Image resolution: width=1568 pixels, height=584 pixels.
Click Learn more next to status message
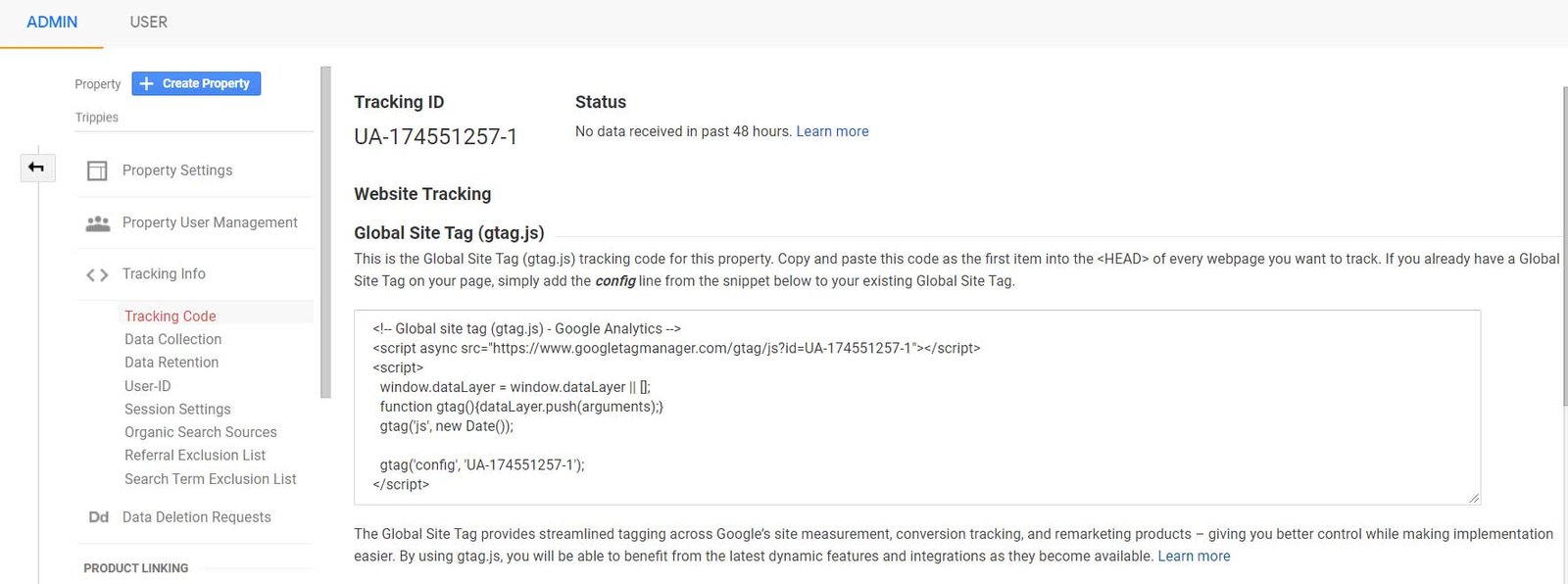pyautogui.click(x=832, y=131)
